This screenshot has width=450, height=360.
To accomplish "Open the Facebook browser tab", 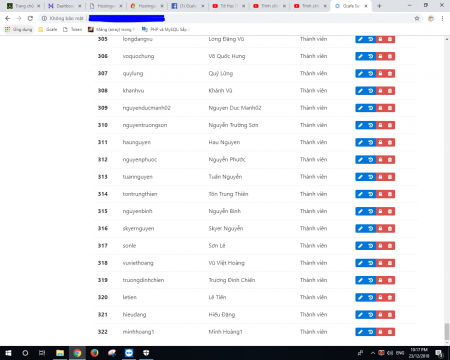I will pyautogui.click(x=188, y=6).
